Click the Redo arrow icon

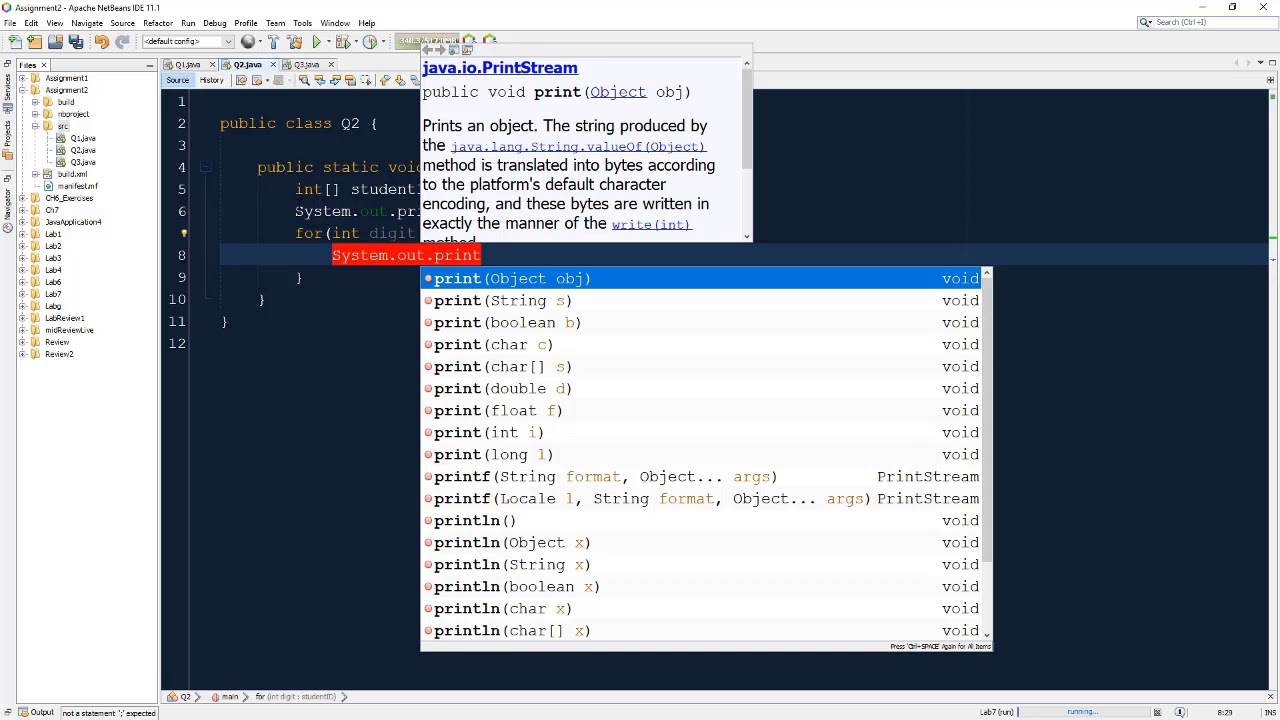tap(122, 42)
